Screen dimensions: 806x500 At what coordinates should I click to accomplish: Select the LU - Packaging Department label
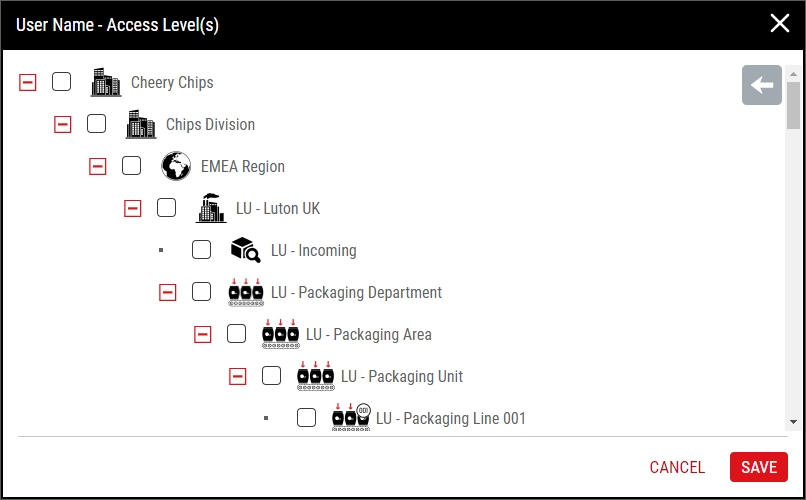coord(356,292)
